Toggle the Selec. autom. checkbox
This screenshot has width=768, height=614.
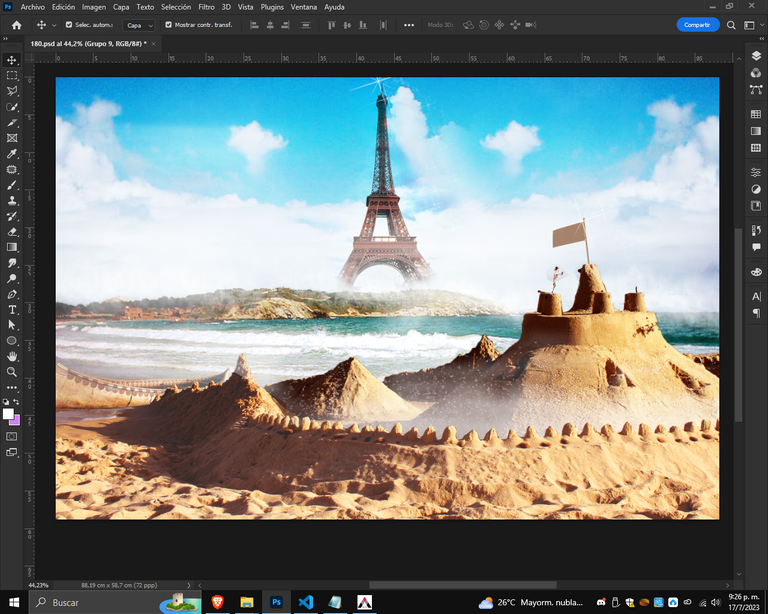point(69,24)
